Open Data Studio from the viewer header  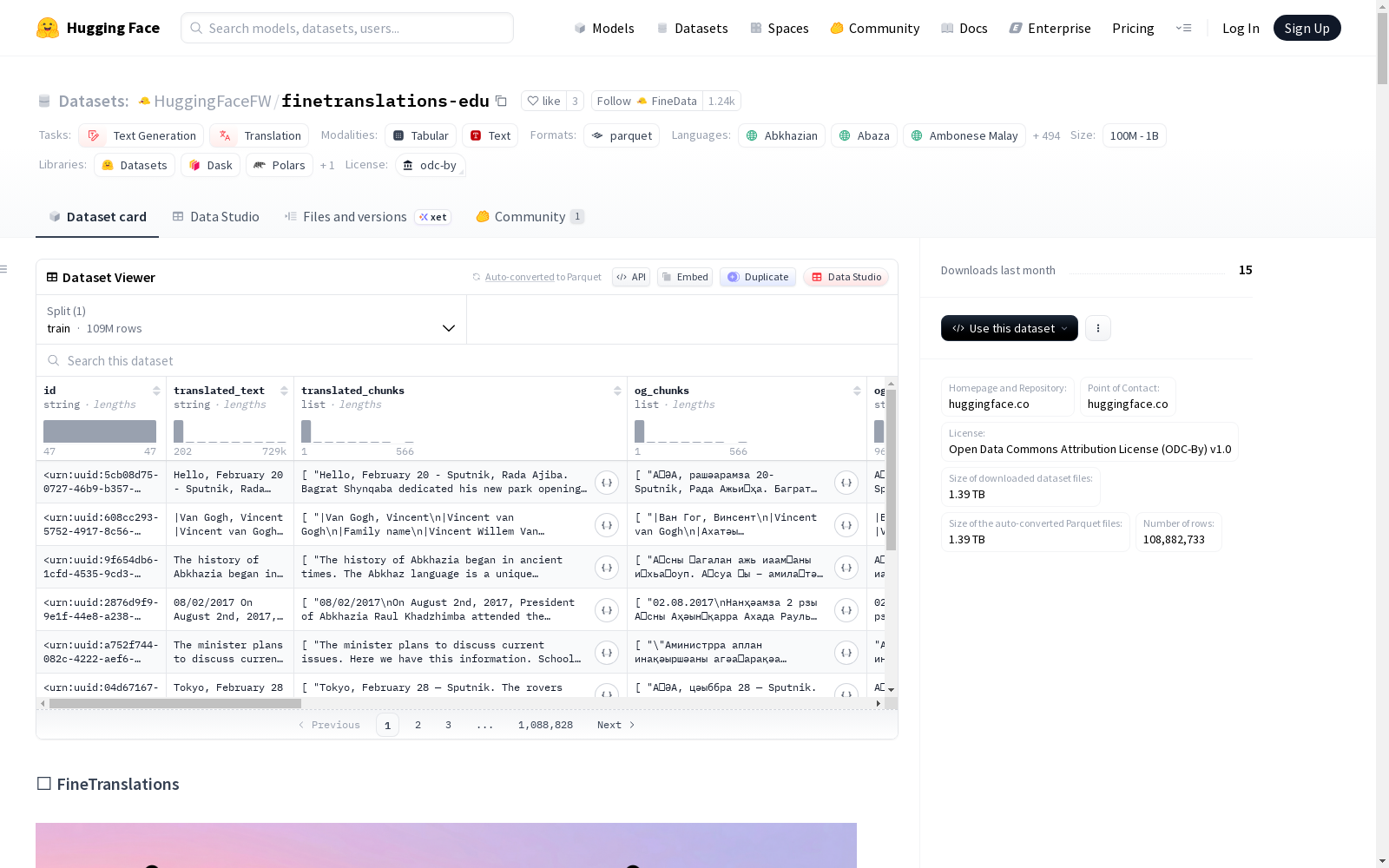coord(846,277)
